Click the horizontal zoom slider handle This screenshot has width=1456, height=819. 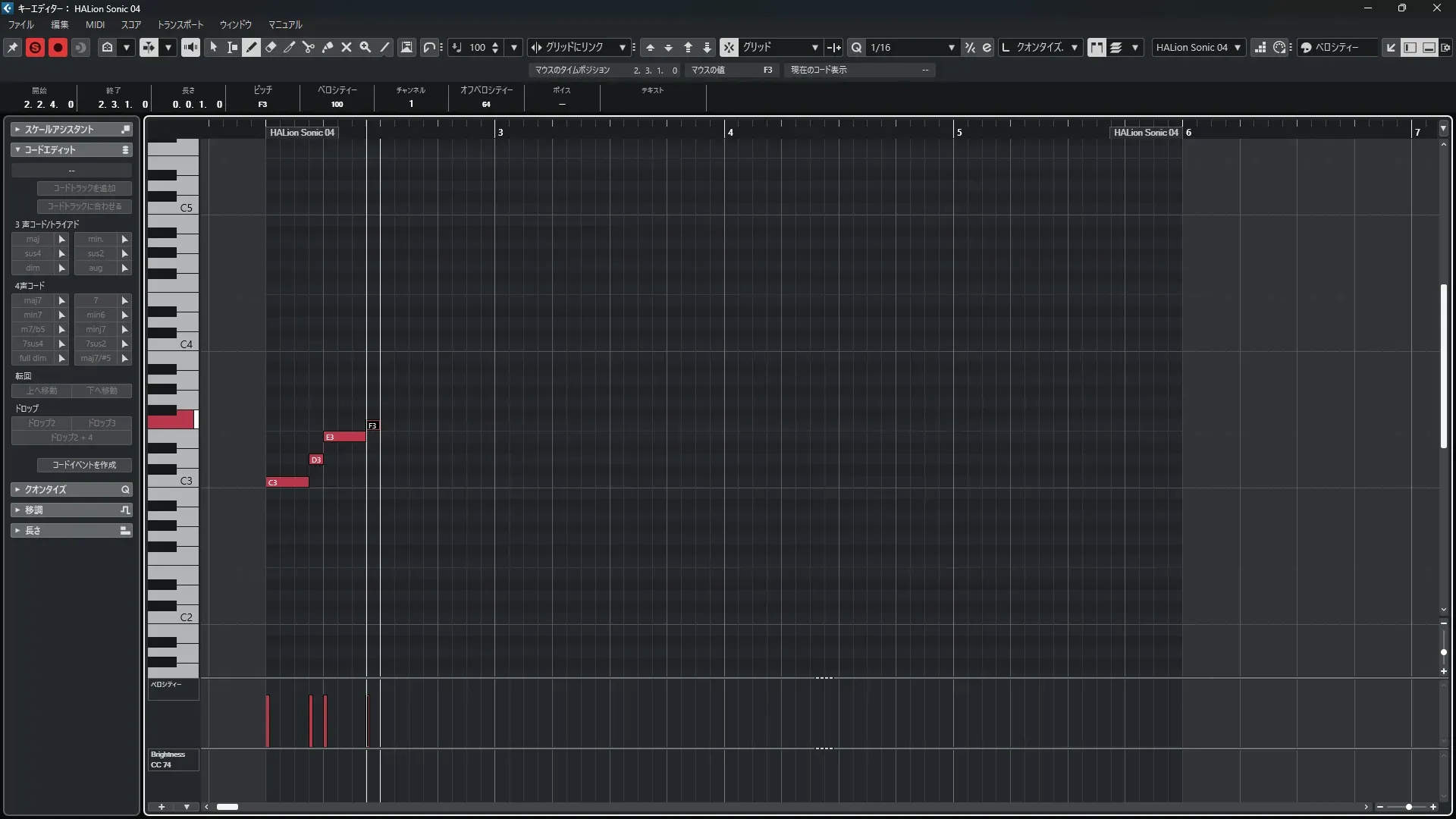coord(1408,807)
